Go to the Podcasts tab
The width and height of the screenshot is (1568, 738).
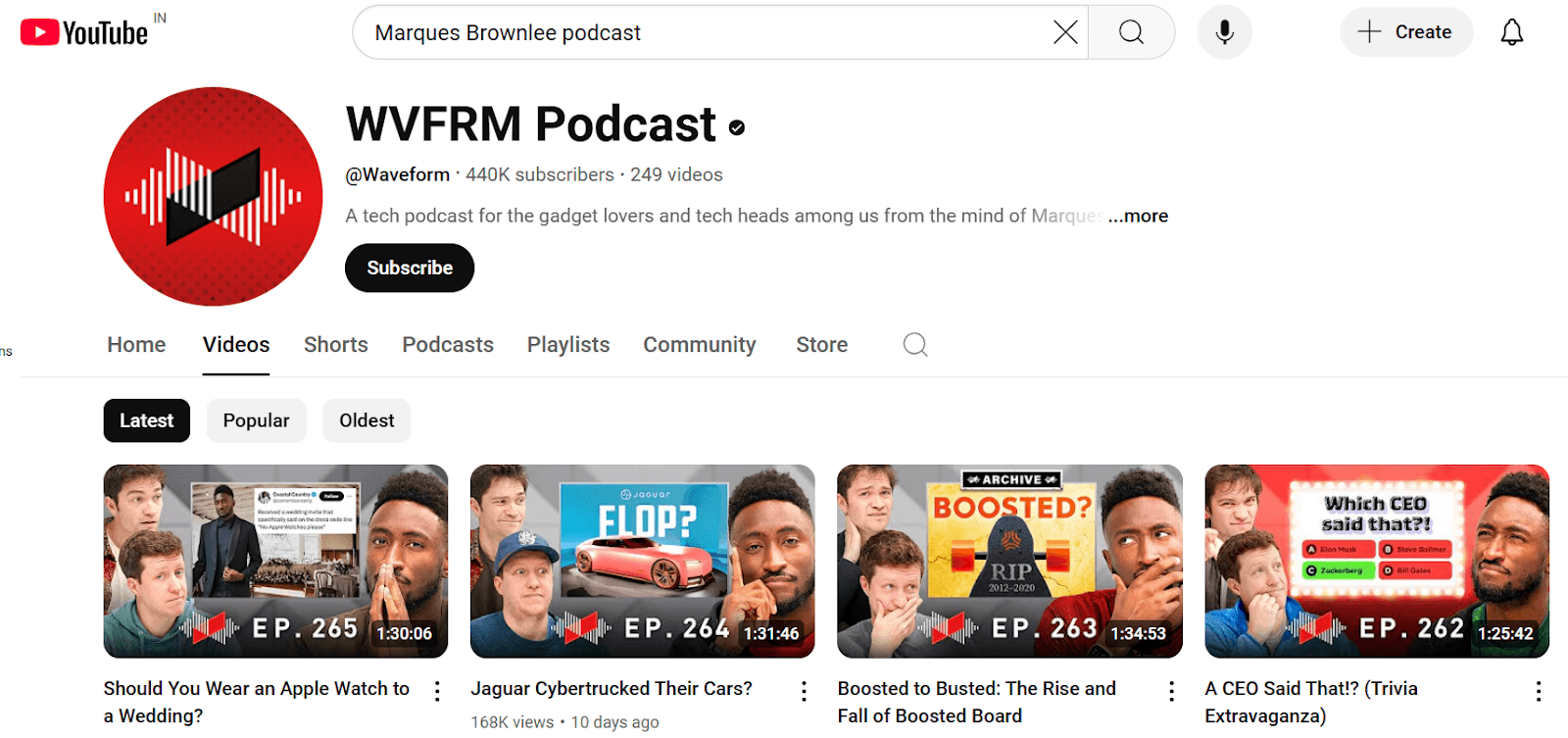click(x=448, y=345)
